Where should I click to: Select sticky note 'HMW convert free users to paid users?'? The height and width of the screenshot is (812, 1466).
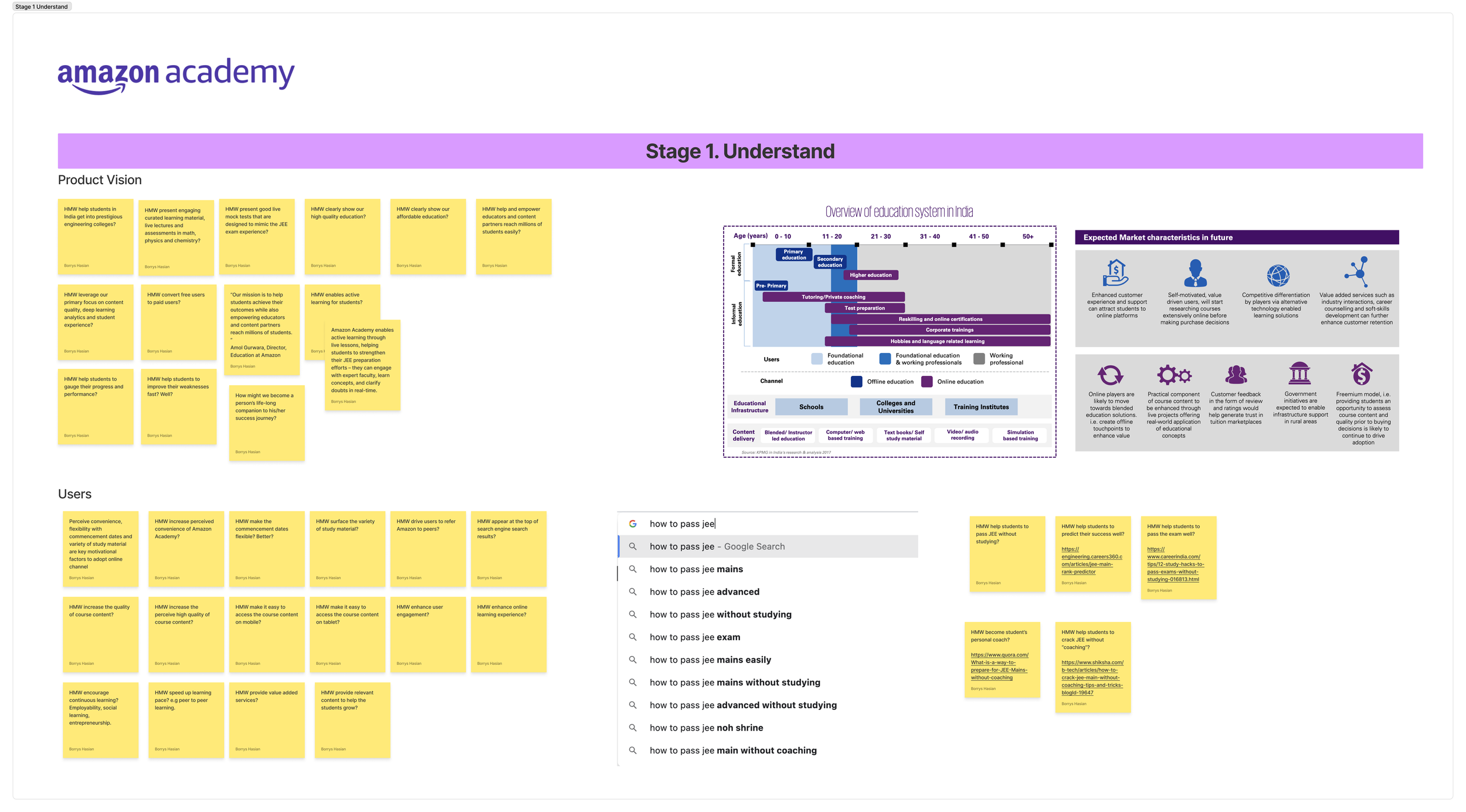(179, 322)
